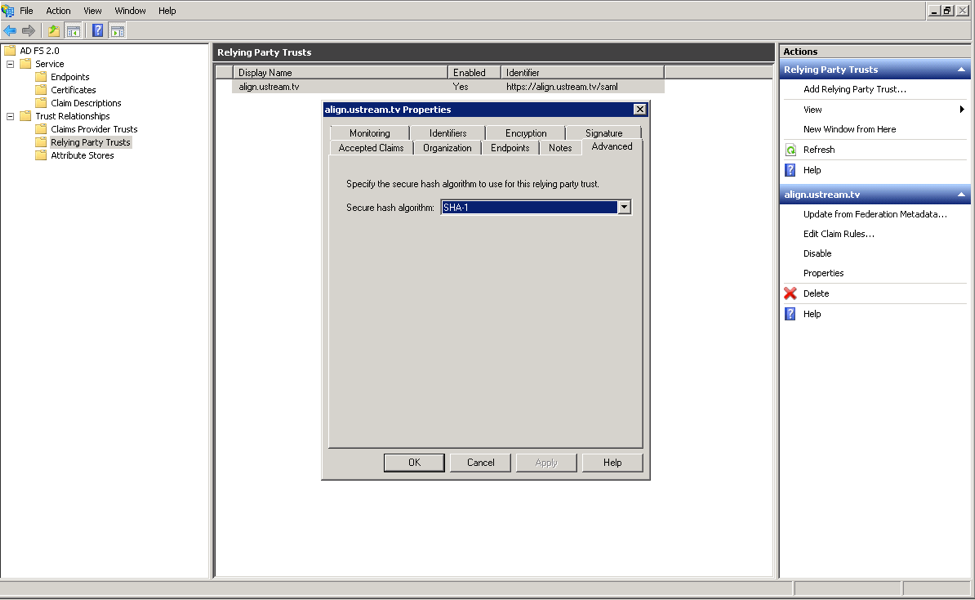Viewport: 975px width, 600px height.
Task: Click the Certificates folder icon
Action: point(41,90)
